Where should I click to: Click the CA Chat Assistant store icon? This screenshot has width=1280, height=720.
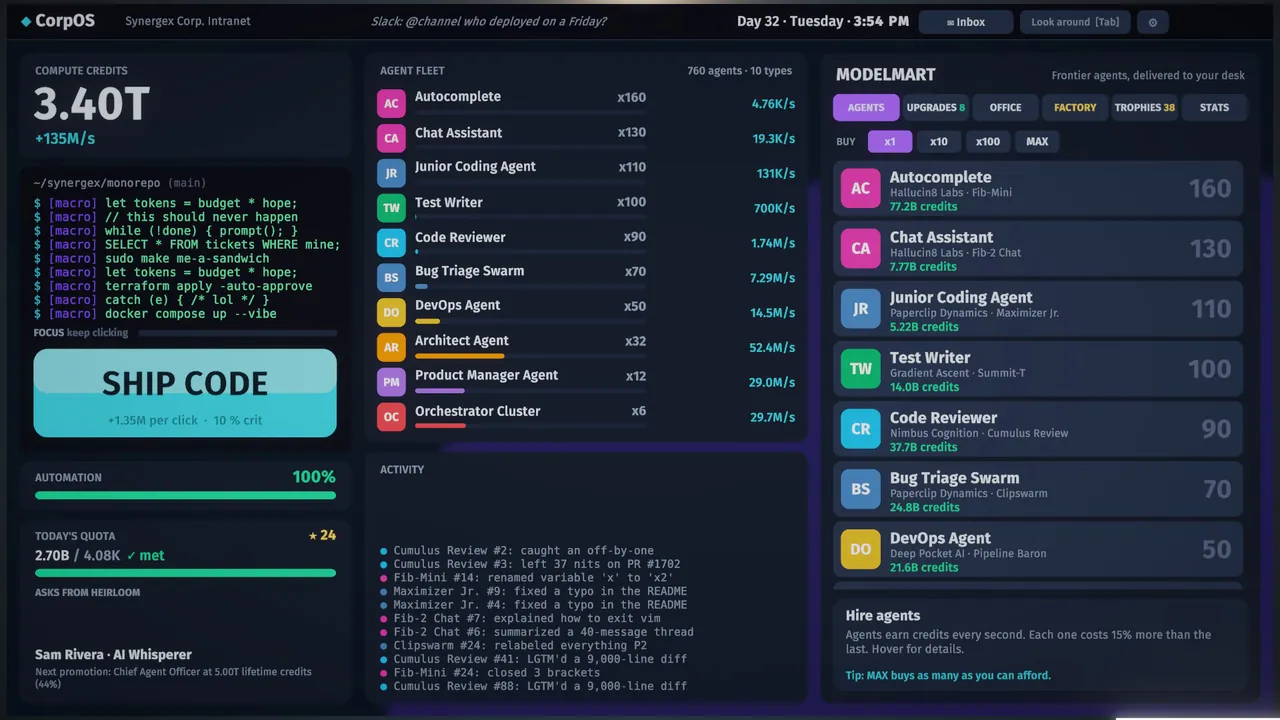click(x=860, y=248)
